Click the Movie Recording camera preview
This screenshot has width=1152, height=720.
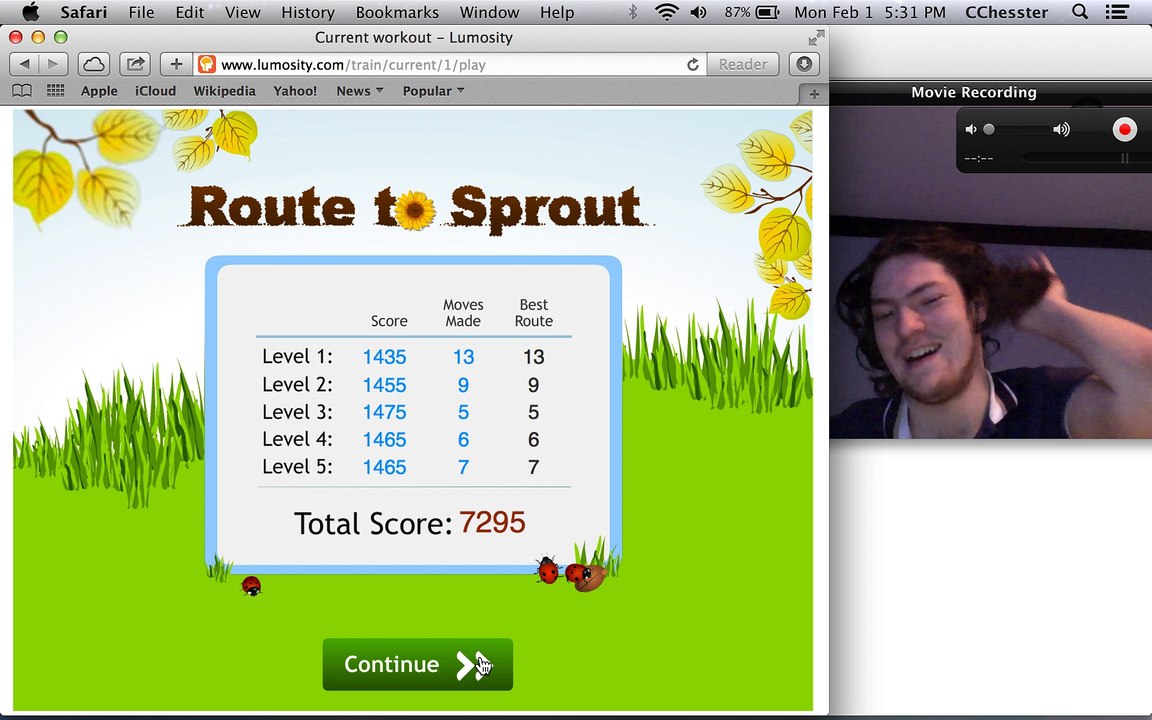pos(990,273)
